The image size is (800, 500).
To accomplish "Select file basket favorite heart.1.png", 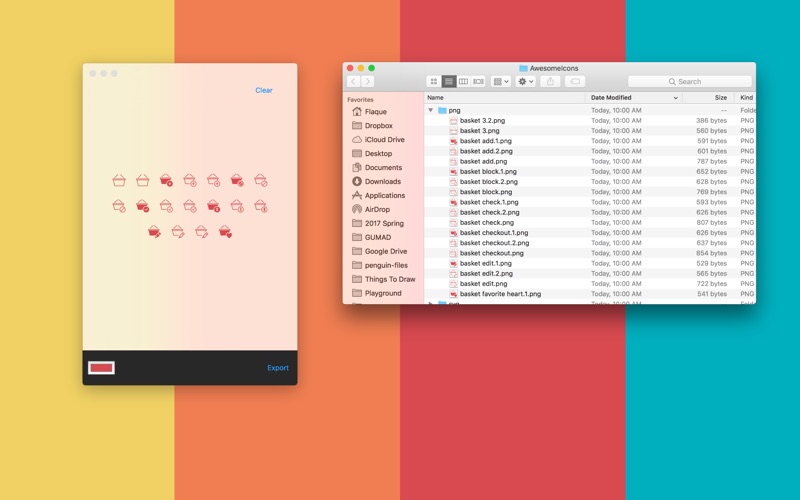I will pyautogui.click(x=590, y=294).
